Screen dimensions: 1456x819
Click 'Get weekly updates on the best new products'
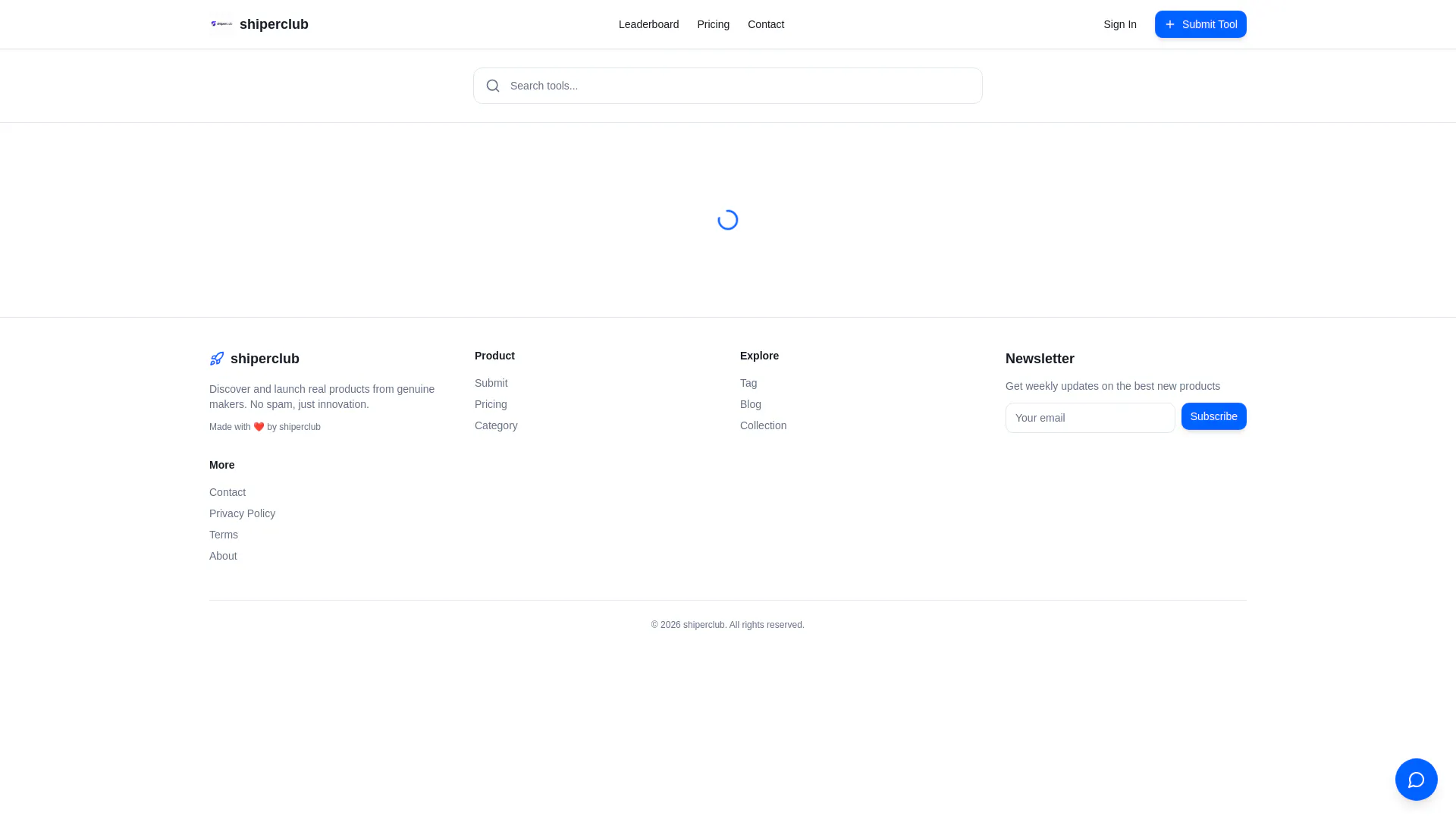pyautogui.click(x=1112, y=386)
